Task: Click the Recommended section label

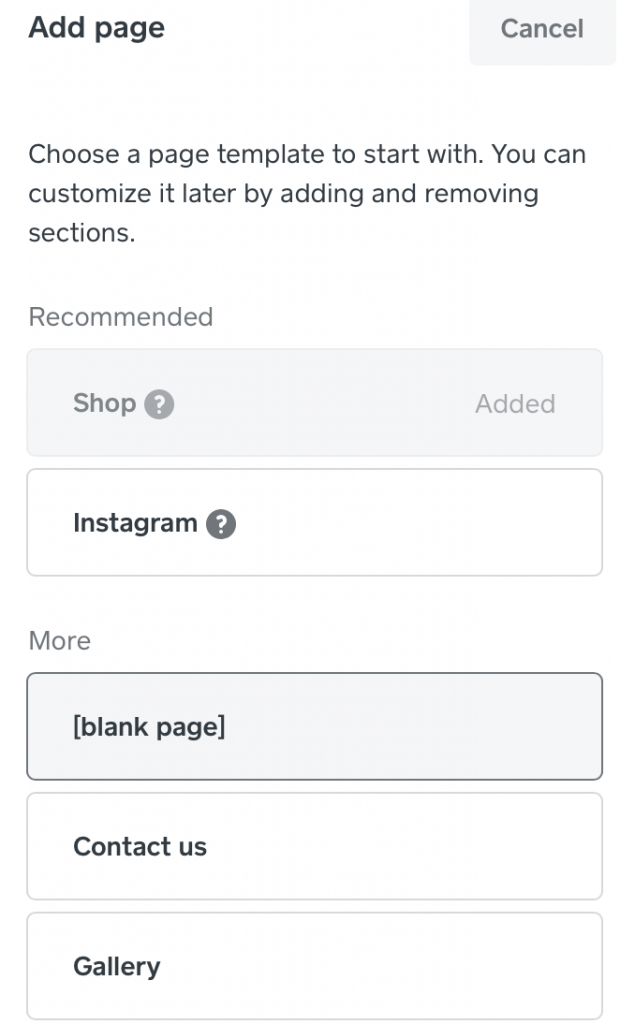Action: click(x=120, y=317)
